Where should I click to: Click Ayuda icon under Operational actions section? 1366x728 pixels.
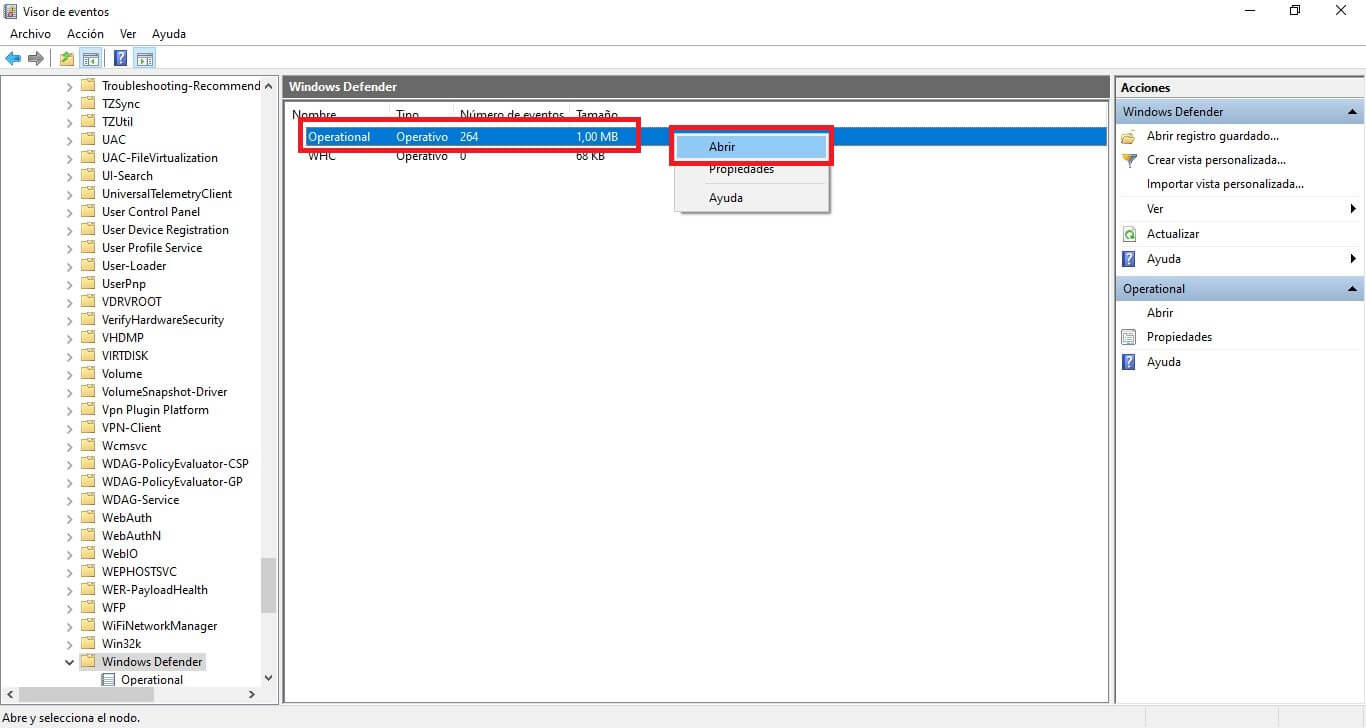click(x=1129, y=362)
